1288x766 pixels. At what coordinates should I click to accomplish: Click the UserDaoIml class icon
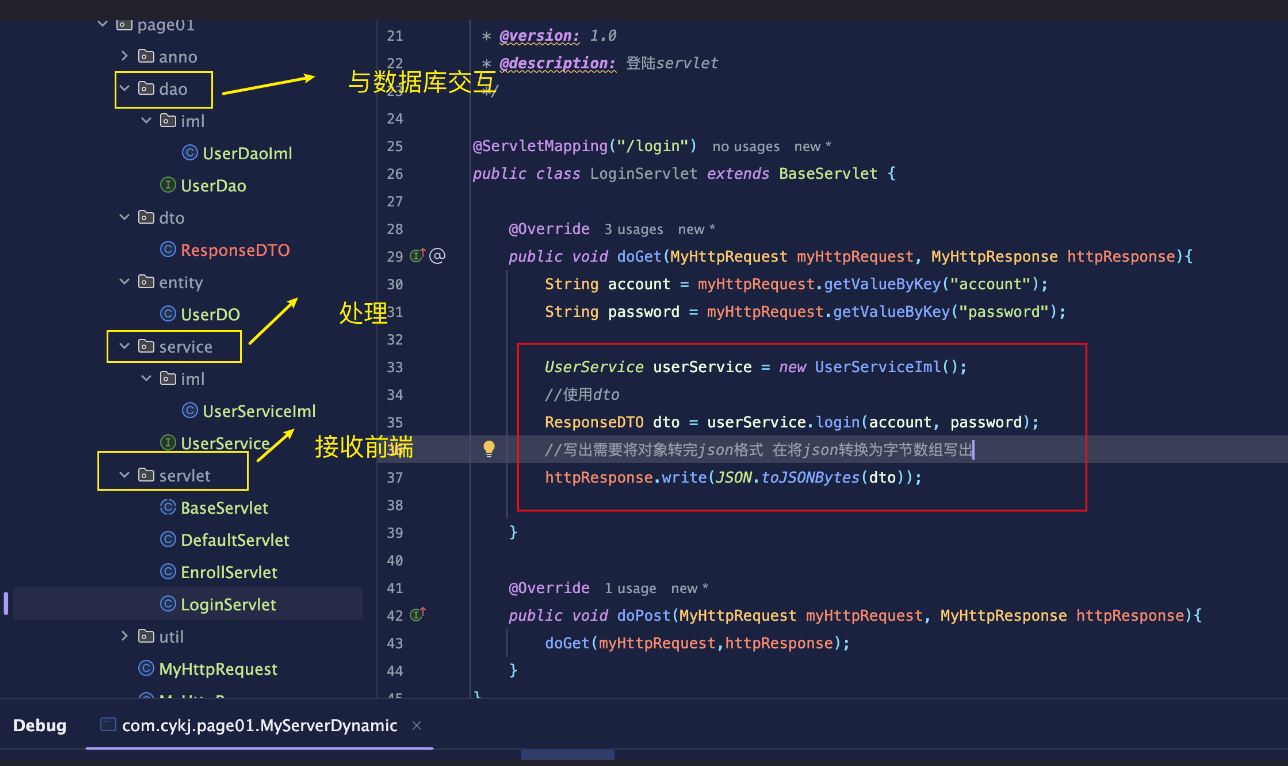pyautogui.click(x=190, y=153)
